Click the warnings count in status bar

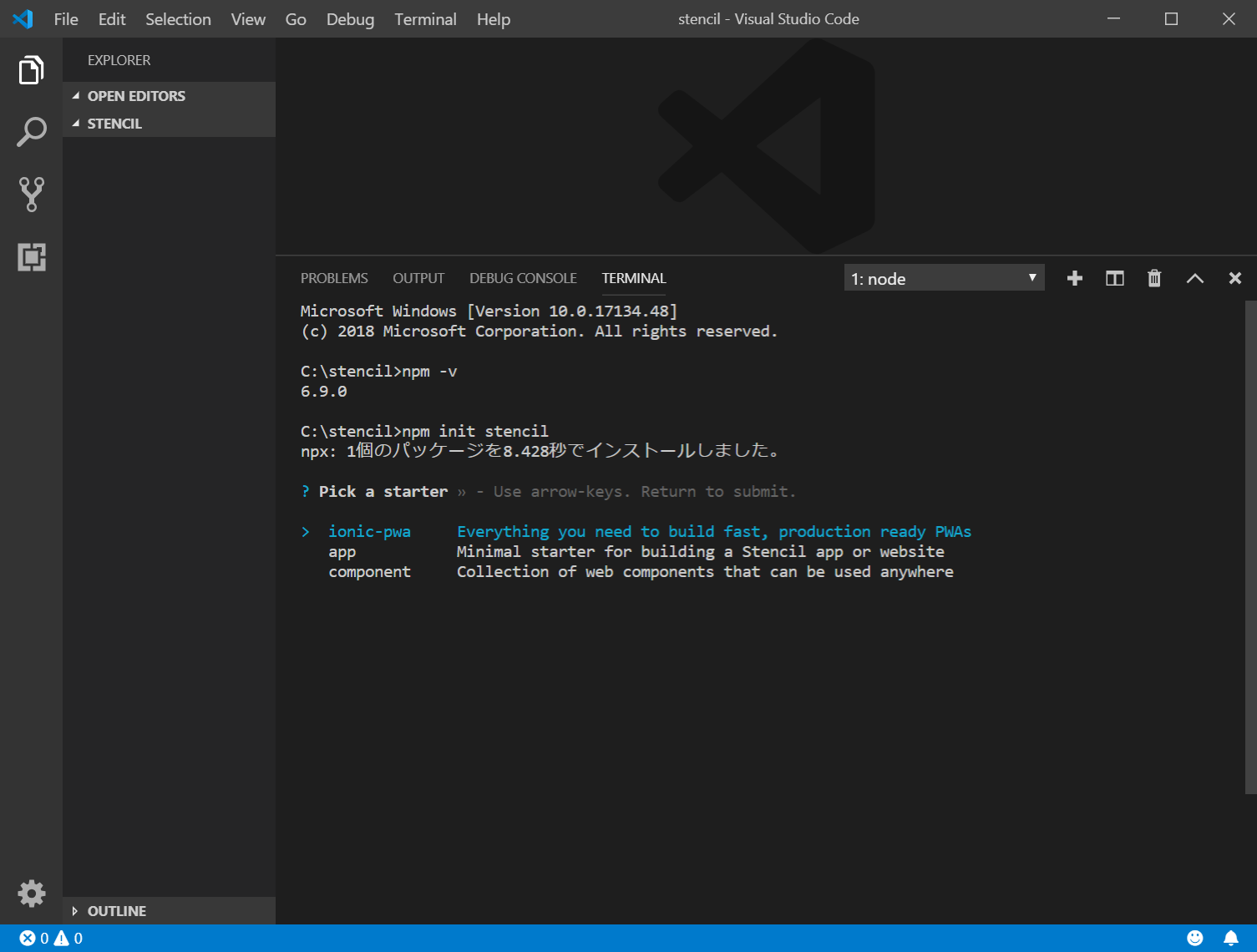click(x=68, y=939)
